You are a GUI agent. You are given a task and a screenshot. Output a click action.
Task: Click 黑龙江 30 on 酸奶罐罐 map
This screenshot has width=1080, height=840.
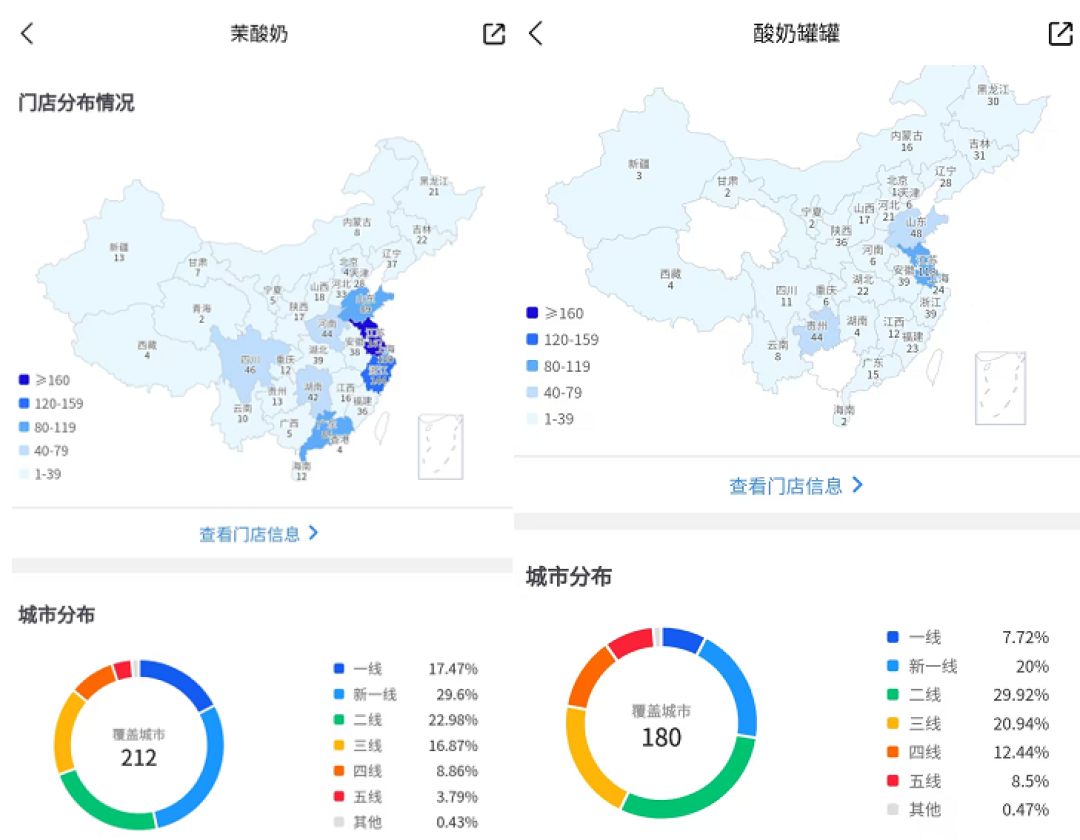pyautogui.click(x=993, y=95)
